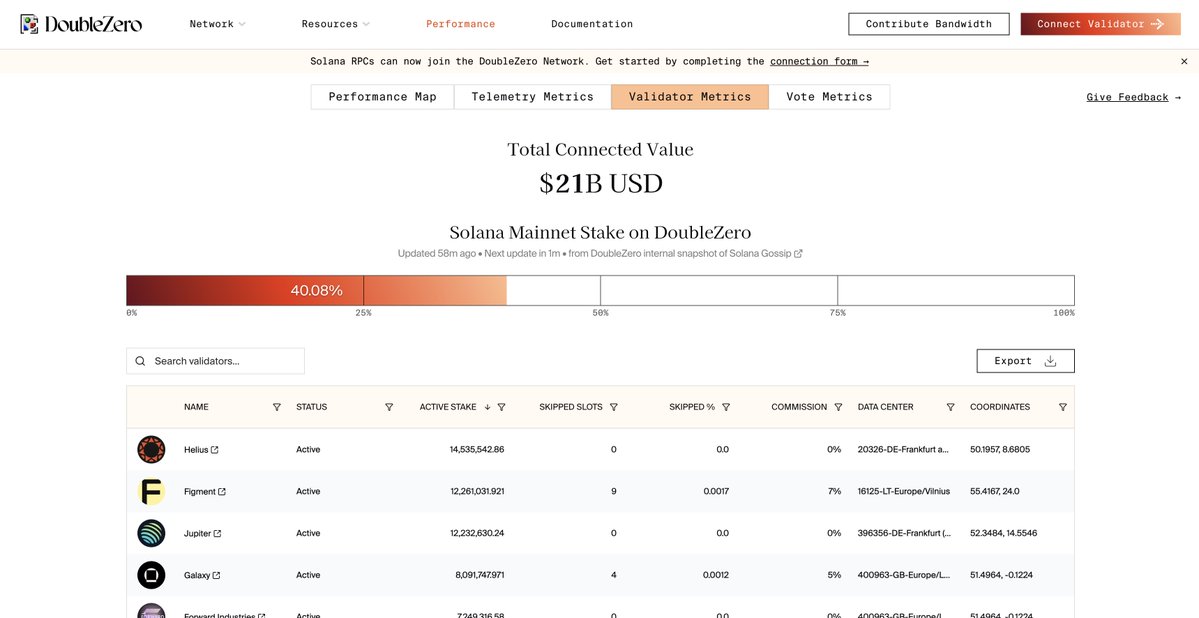Viewport: 1199px width, 618px height.
Task: Click the Search validators input field
Action: [220, 360]
